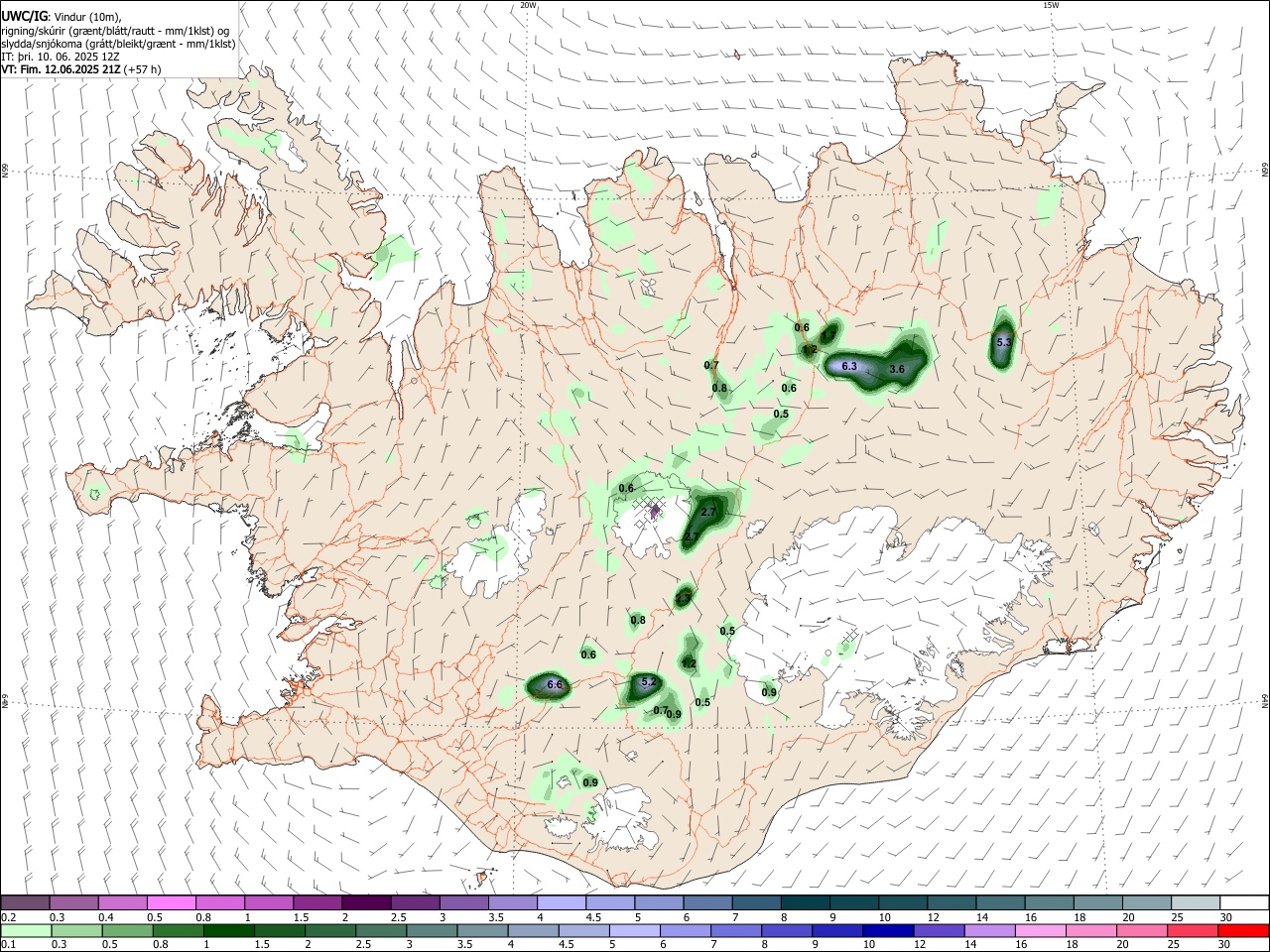Click the white 30 swatch in the snow scale
Screen dimensions: 1270x952
tap(1244, 902)
